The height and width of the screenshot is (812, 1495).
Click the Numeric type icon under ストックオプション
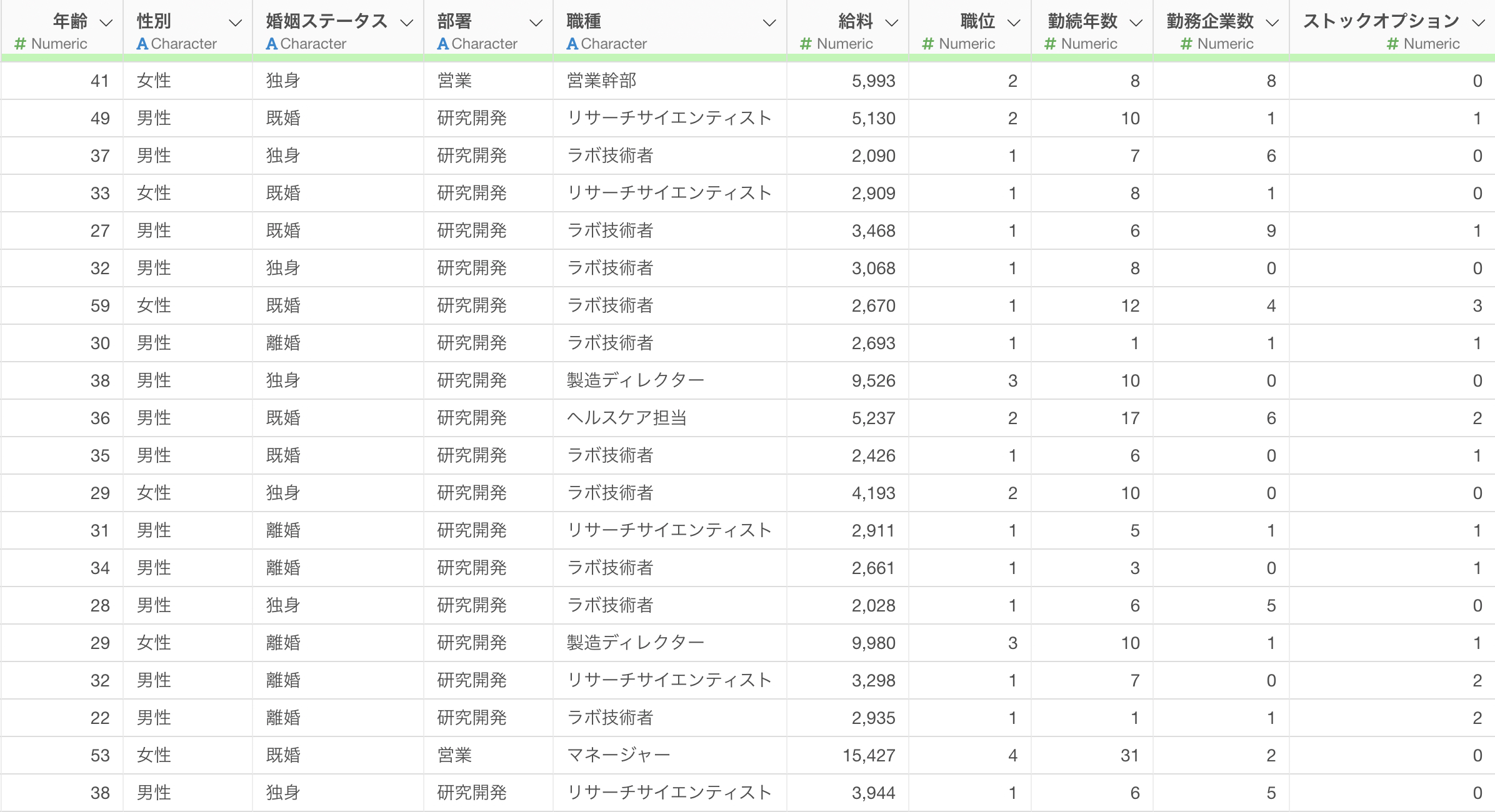[1392, 44]
